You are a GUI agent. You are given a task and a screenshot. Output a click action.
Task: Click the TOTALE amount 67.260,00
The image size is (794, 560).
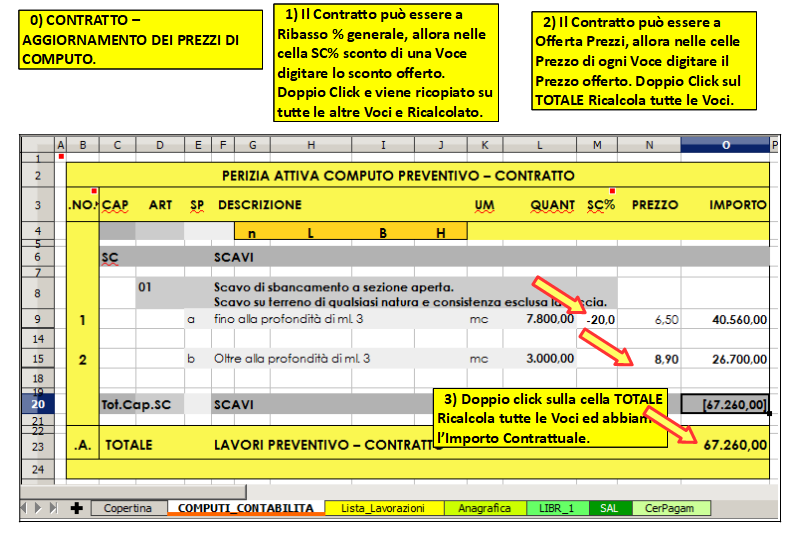735,445
